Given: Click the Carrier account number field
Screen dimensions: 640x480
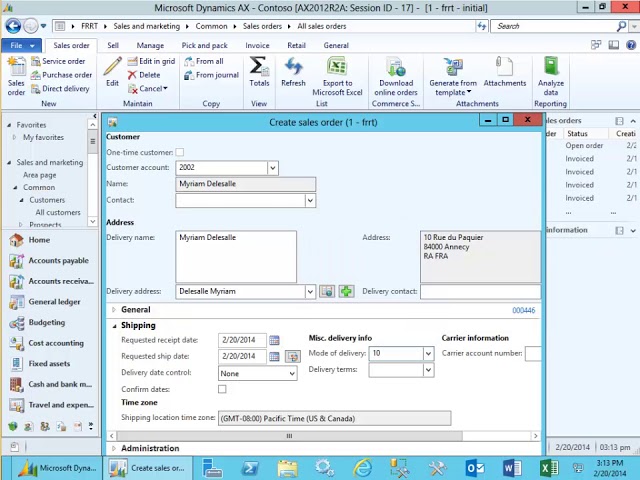Looking at the screenshot, I should click(x=533, y=353).
